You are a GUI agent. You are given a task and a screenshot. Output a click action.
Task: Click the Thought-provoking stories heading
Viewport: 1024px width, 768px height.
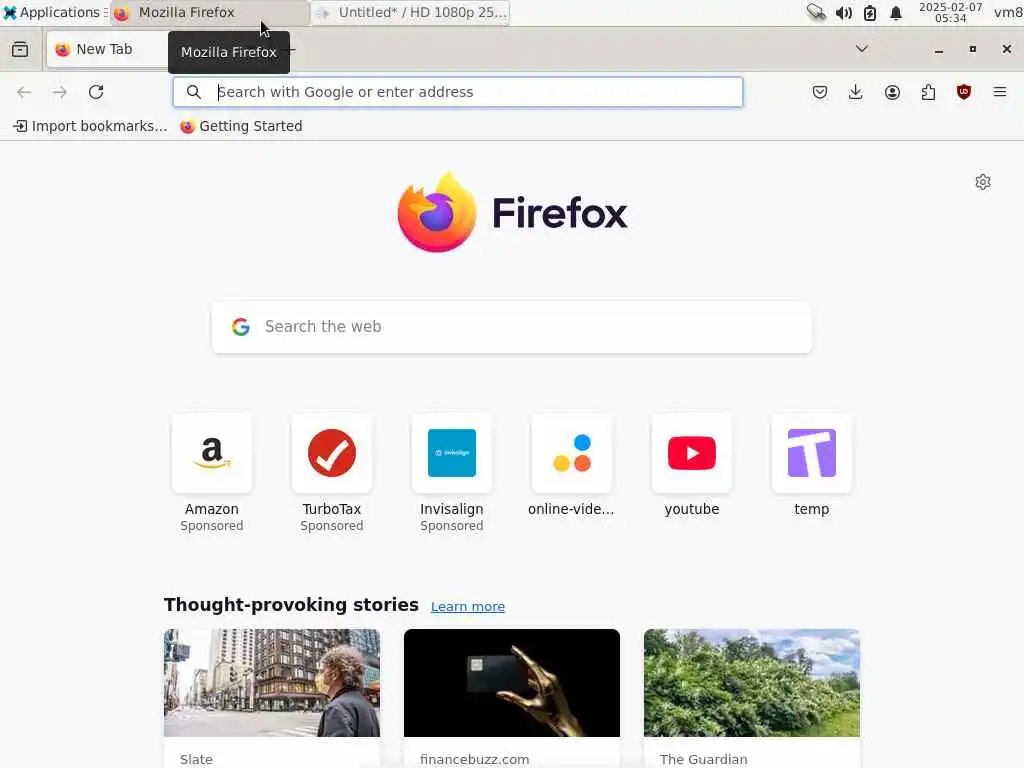pos(291,605)
